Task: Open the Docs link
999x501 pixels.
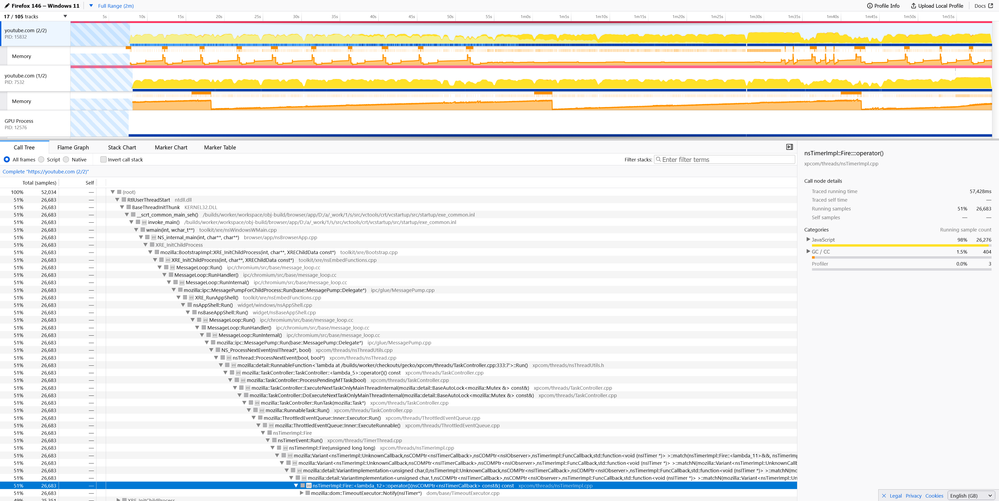Action: point(984,6)
